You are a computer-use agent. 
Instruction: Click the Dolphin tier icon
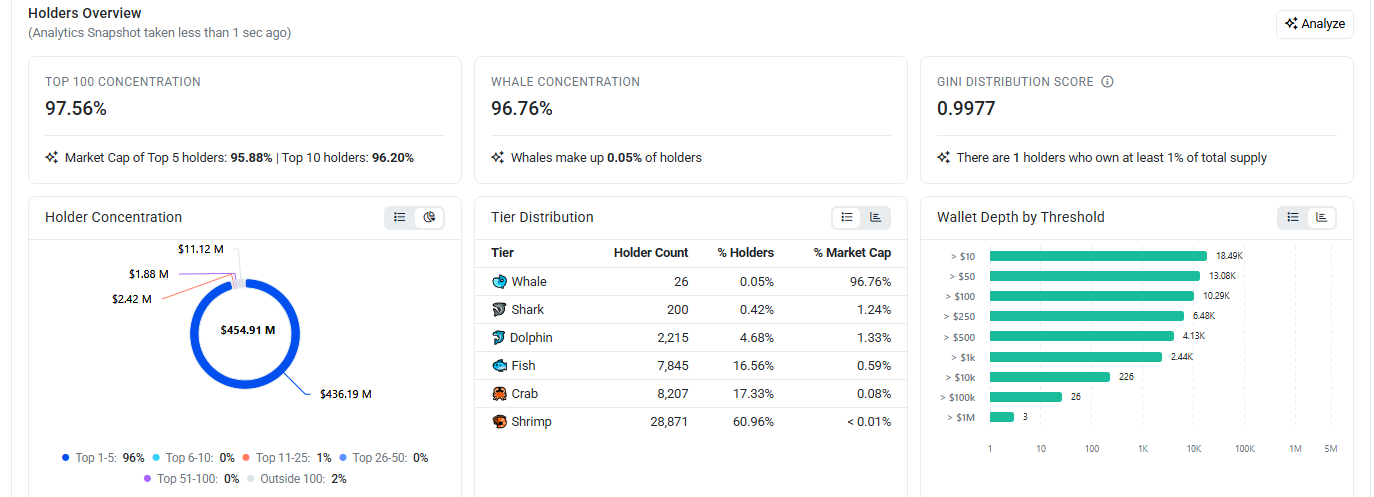[x=499, y=338]
